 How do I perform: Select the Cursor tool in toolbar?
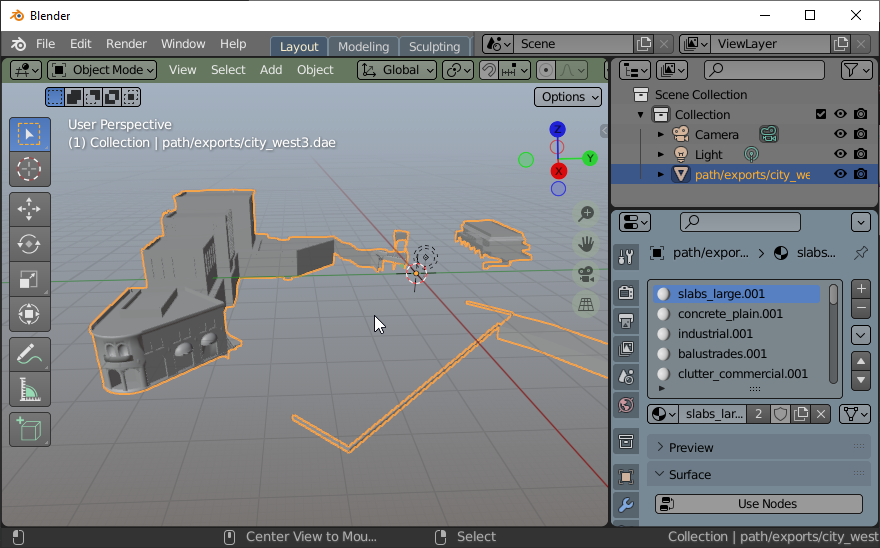click(x=30, y=169)
